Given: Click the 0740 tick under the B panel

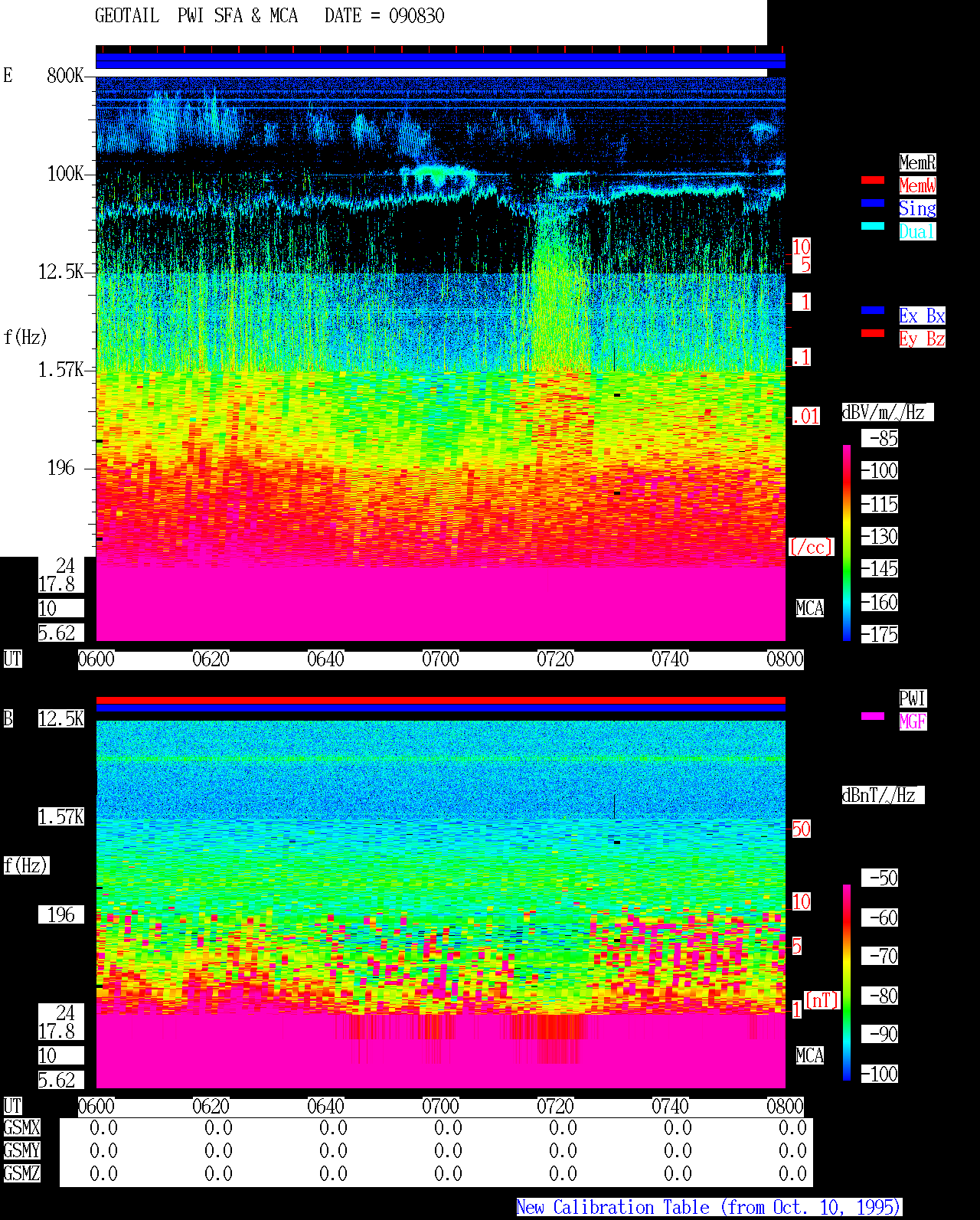Looking at the screenshot, I should 670,1106.
